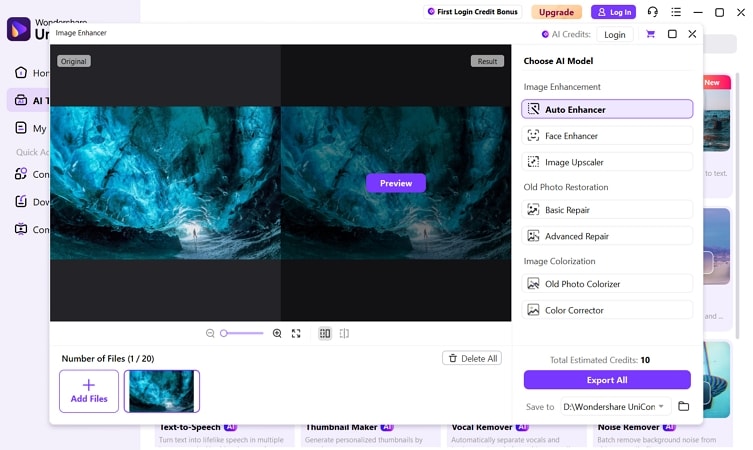Zoom out using the minus magnifier
Screen dimensions: 753x450
(210, 333)
